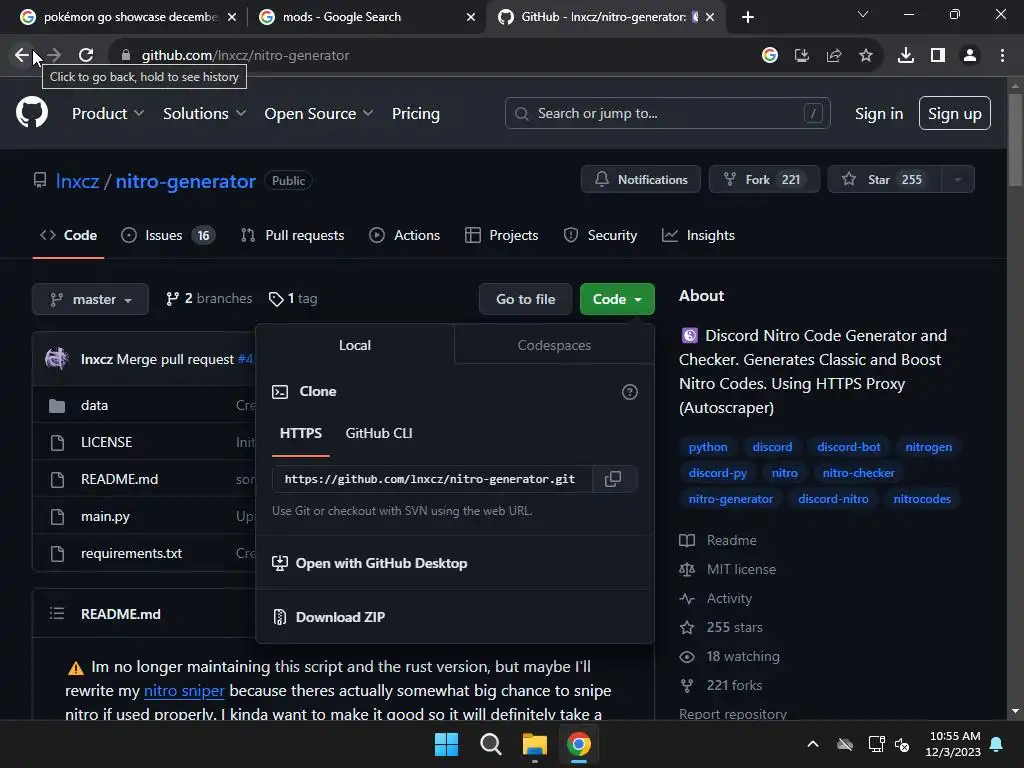The width and height of the screenshot is (1024, 768).
Task: Open the Pull requests tab
Action: [293, 235]
